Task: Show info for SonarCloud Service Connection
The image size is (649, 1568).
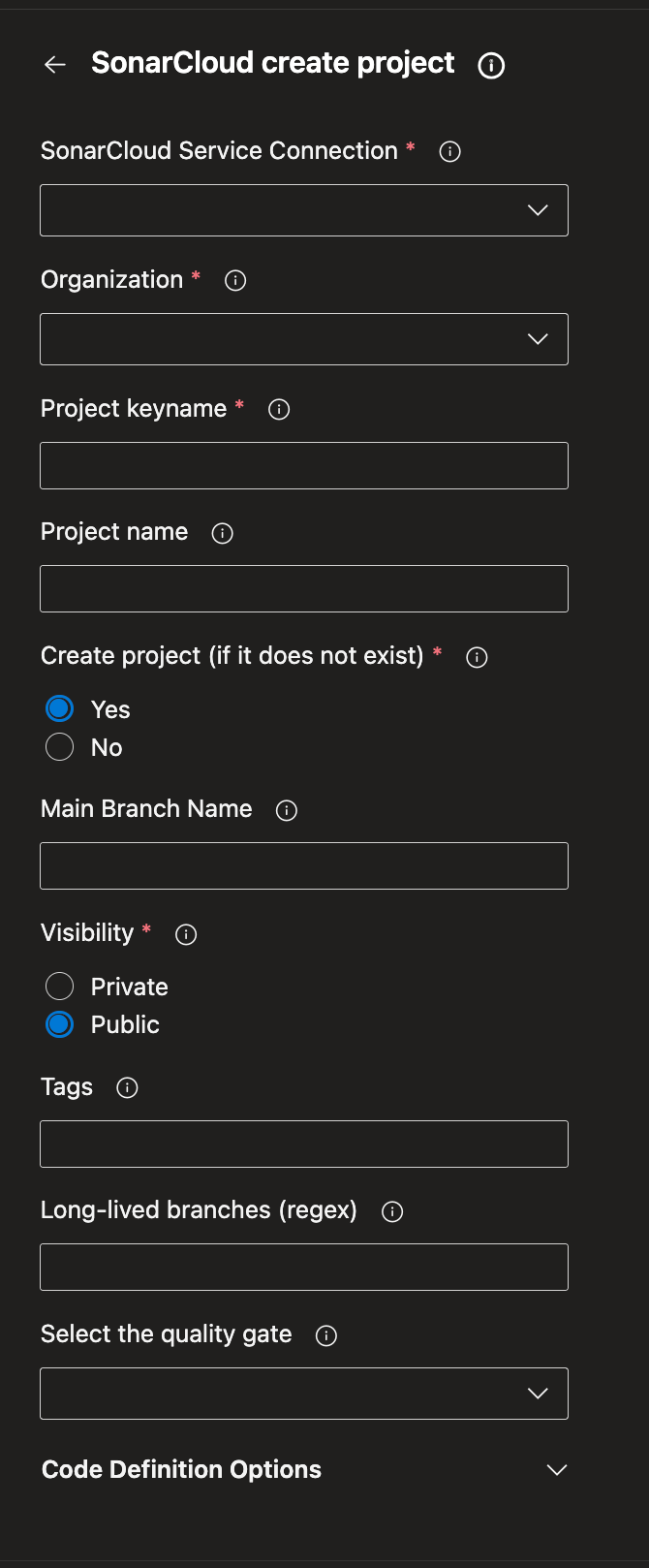Action: pos(449,152)
